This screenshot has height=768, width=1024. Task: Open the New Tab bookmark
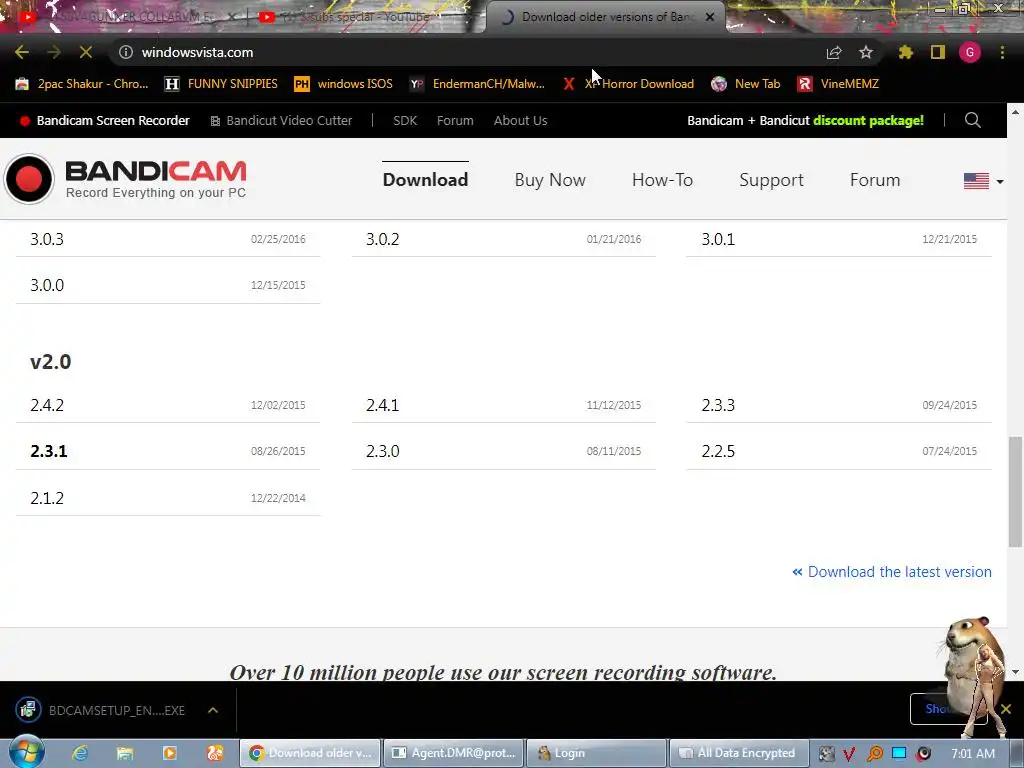pos(746,84)
